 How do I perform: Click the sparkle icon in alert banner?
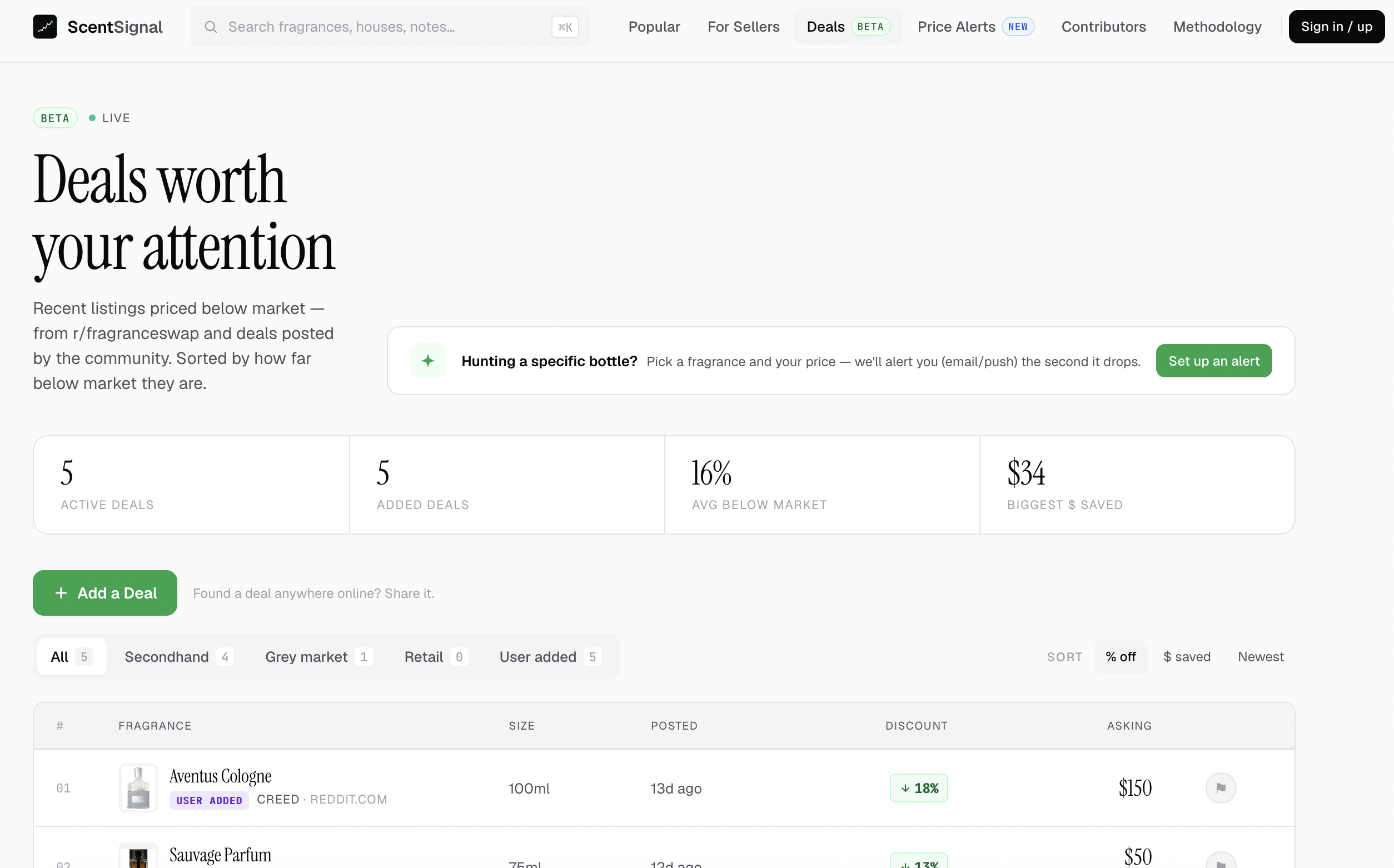pyautogui.click(x=428, y=361)
